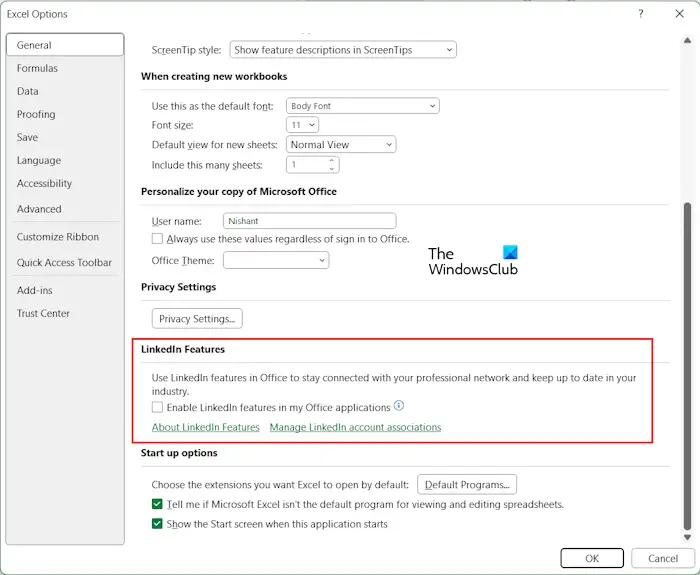Open Quick Access Toolbar settings
Screen dimensions: 700x575
[64, 262]
